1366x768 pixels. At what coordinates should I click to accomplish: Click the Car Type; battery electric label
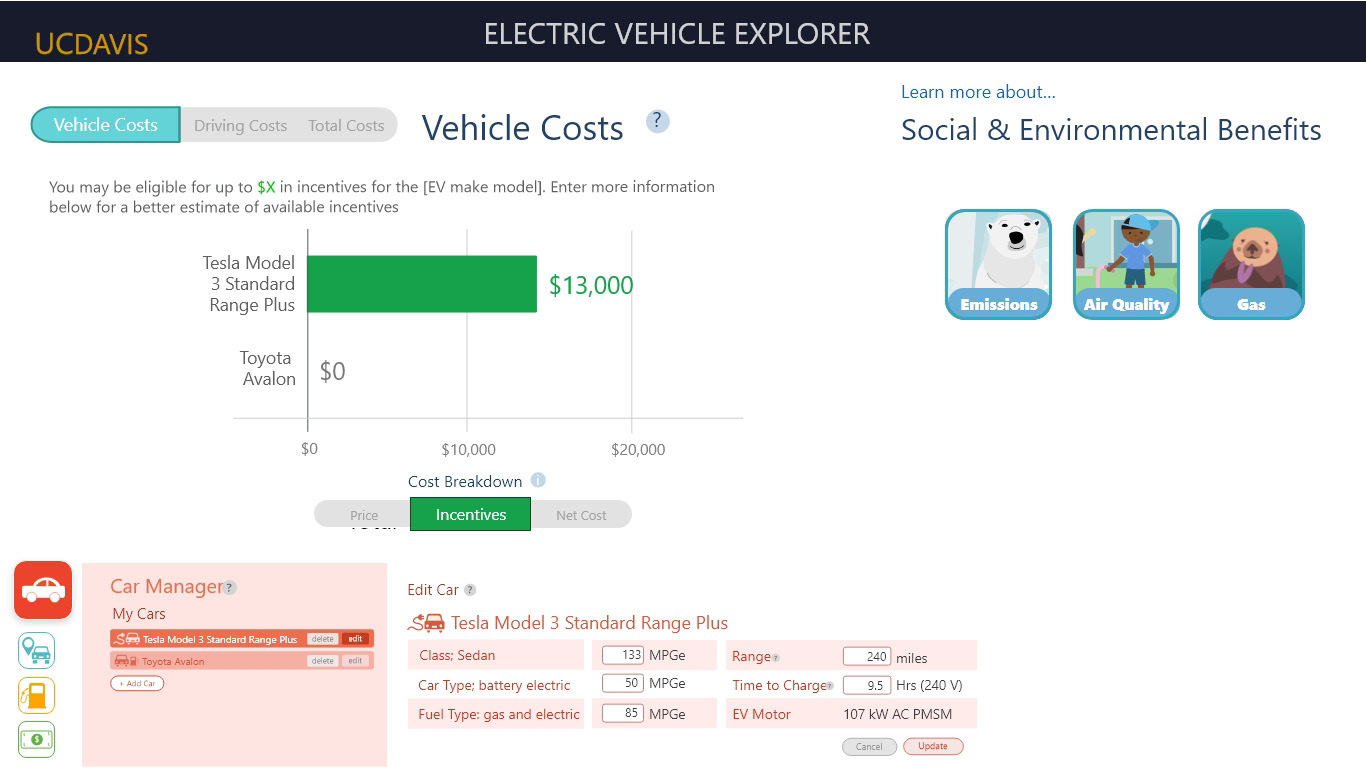pyautogui.click(x=494, y=685)
